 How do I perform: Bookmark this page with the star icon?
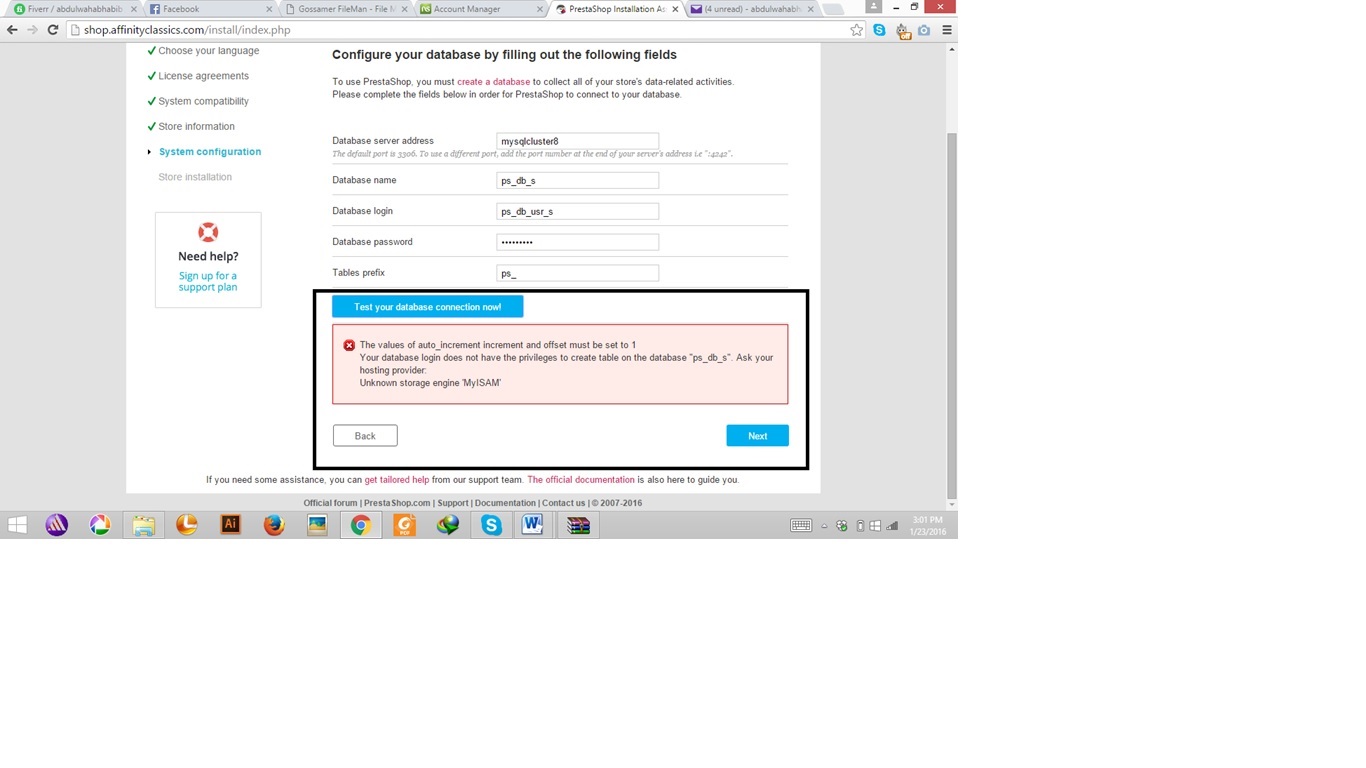coord(856,30)
